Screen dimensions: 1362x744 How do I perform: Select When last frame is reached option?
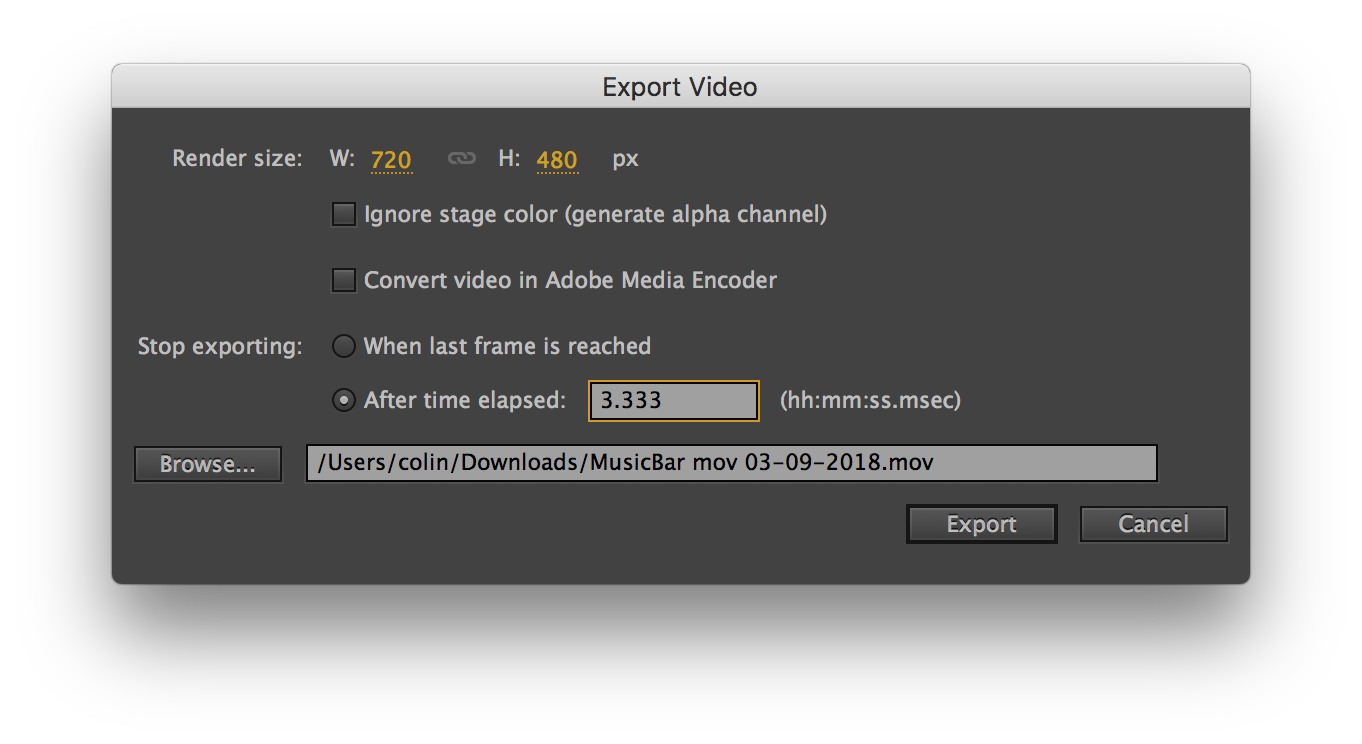tap(344, 346)
